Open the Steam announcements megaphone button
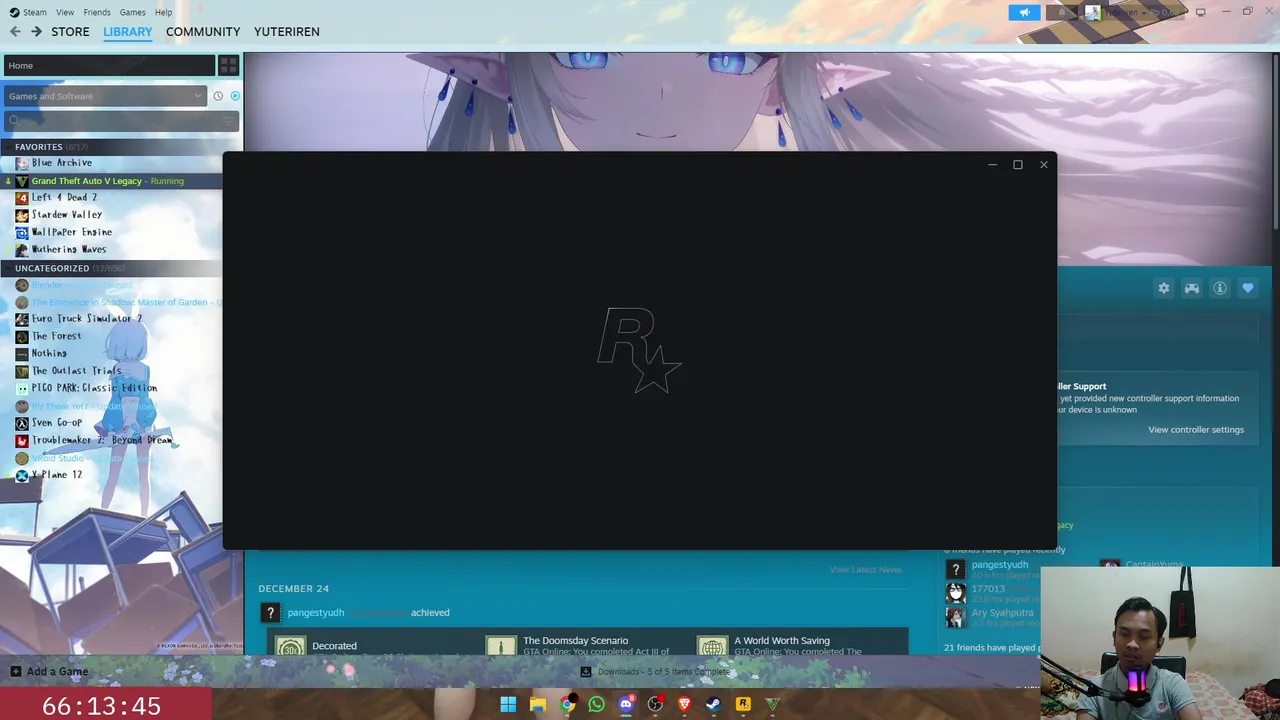 [x=1024, y=12]
